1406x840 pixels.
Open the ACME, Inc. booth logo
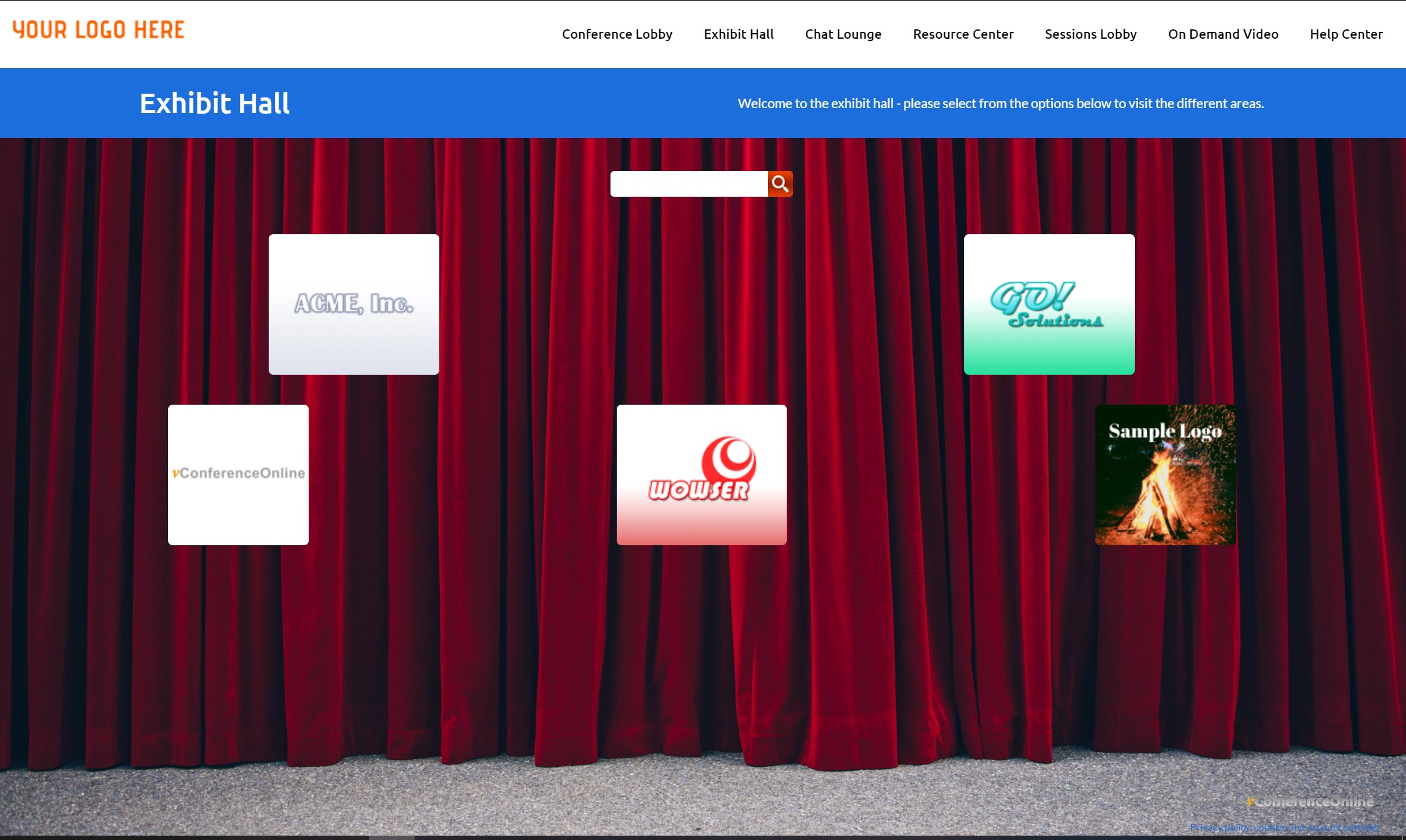354,304
